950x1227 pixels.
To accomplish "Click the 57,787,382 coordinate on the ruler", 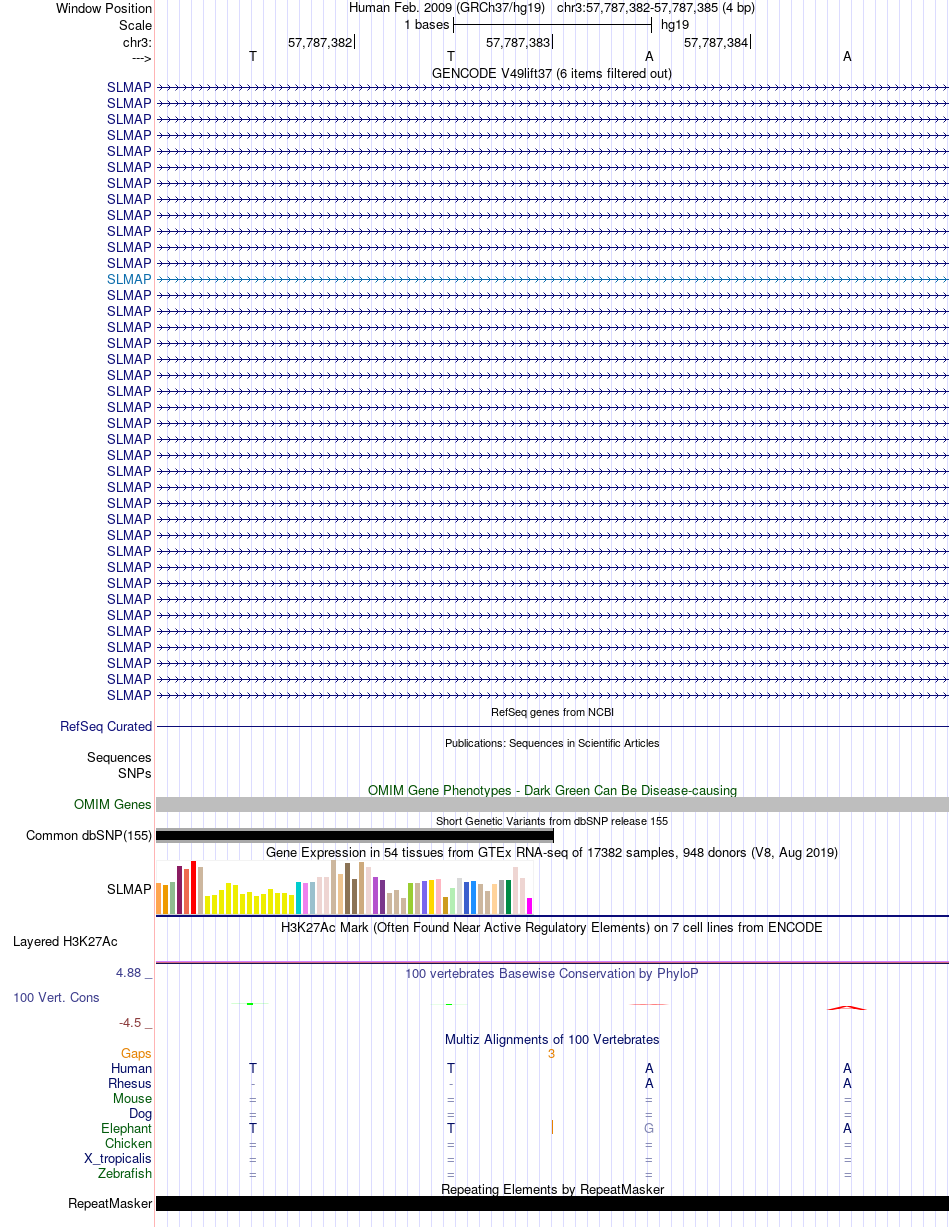I will click(320, 43).
